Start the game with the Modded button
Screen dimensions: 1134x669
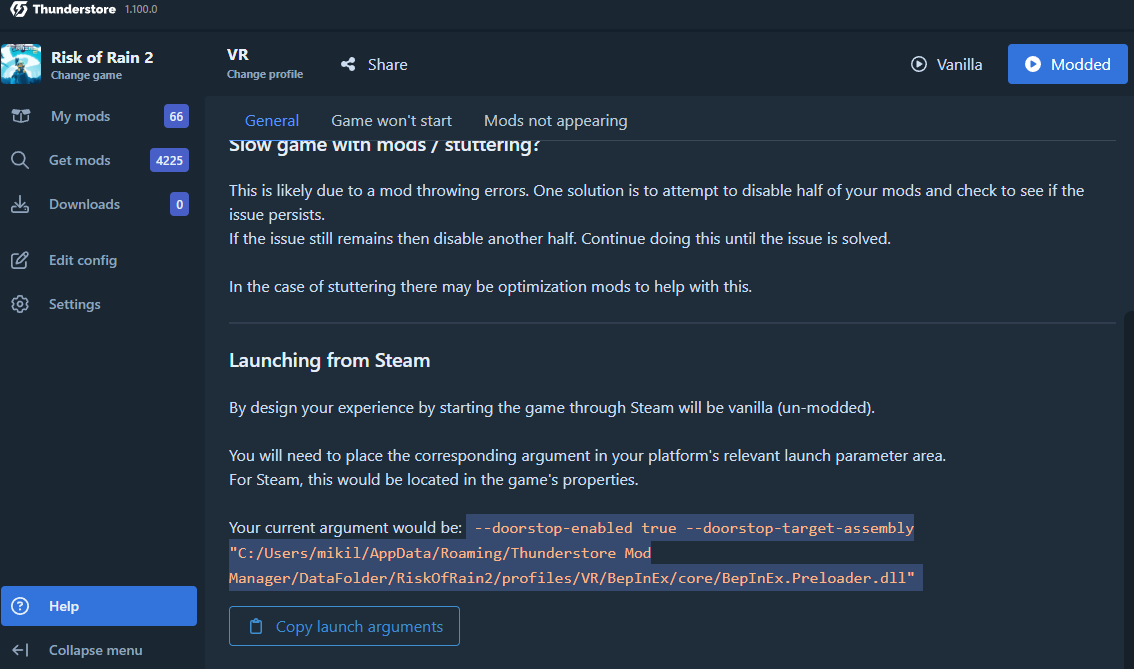1067,64
